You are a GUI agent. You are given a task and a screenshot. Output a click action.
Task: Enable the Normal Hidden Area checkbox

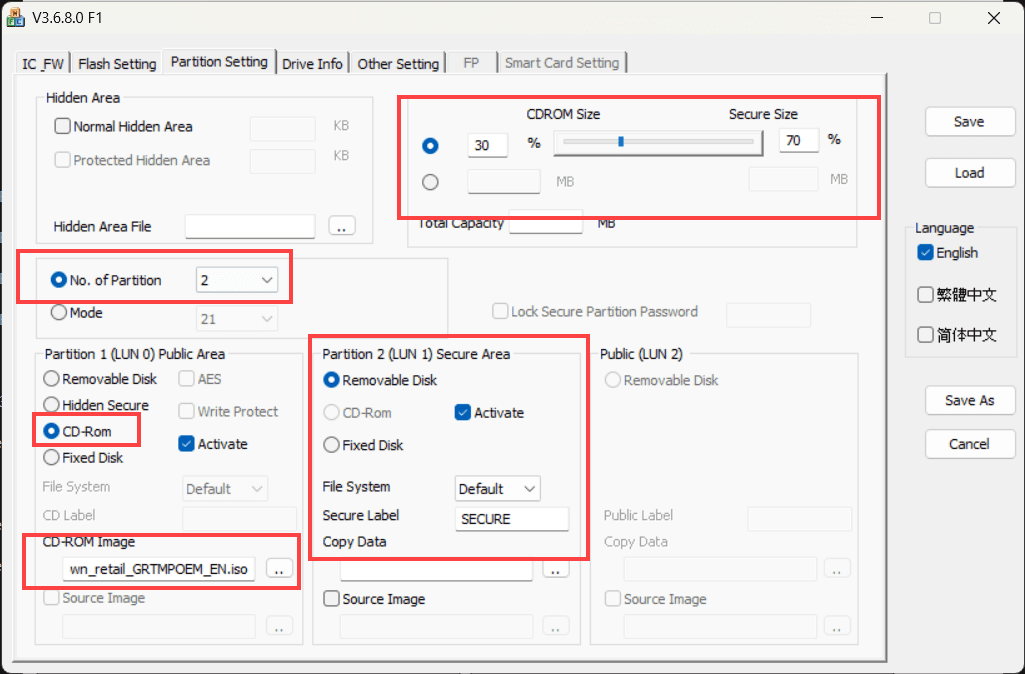pyautogui.click(x=62, y=126)
